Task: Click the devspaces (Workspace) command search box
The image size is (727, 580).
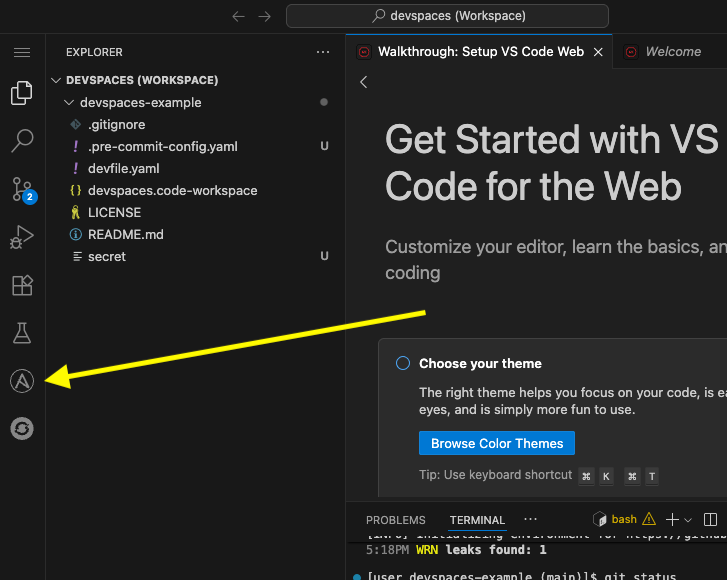Action: pyautogui.click(x=447, y=16)
